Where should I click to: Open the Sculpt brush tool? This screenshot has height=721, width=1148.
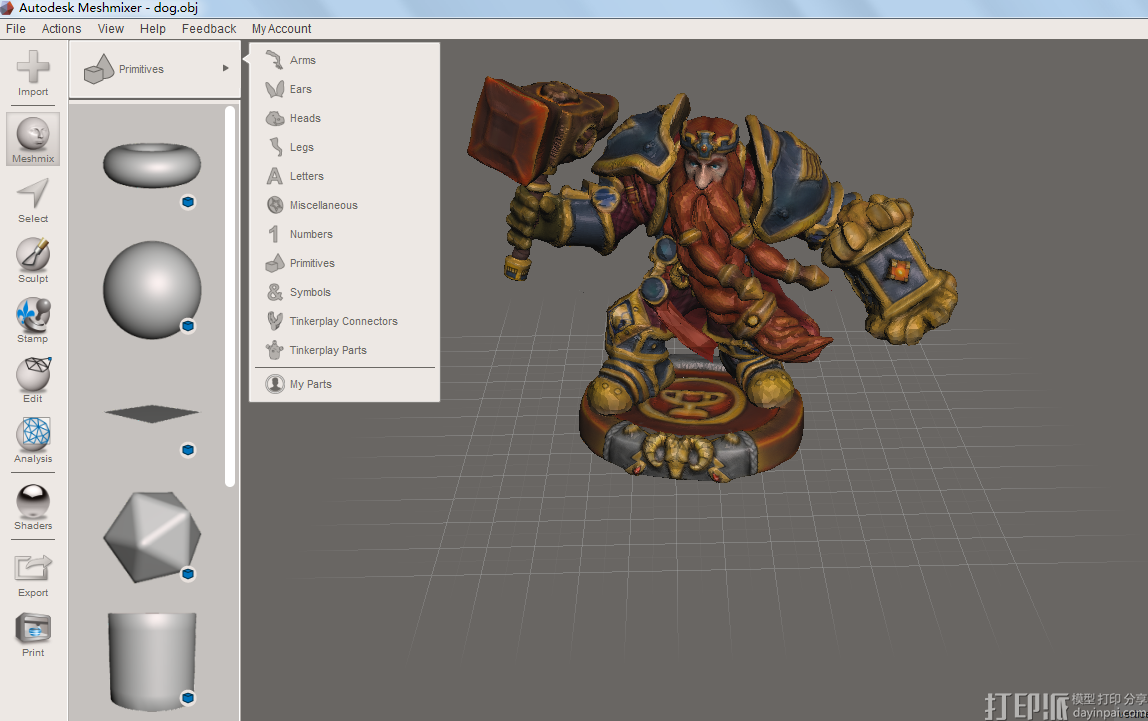pyautogui.click(x=33, y=260)
